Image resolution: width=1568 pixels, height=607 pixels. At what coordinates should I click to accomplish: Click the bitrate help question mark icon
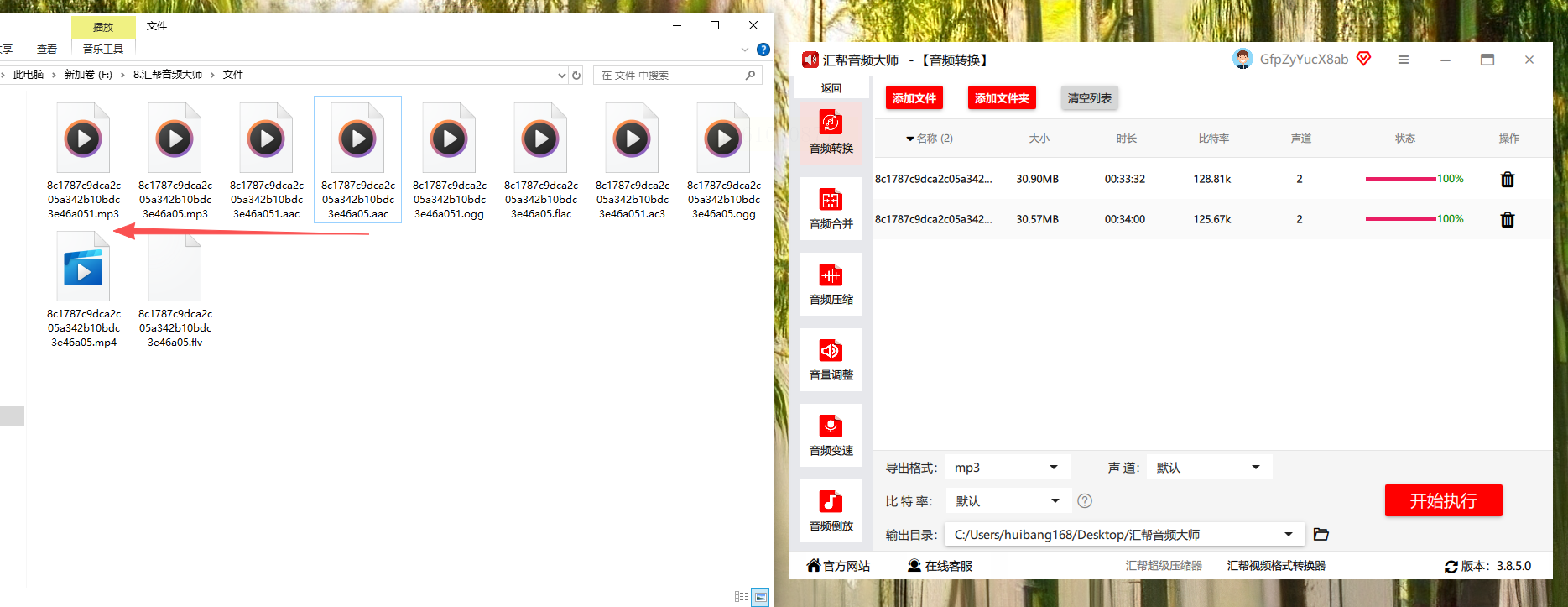[x=1084, y=501]
